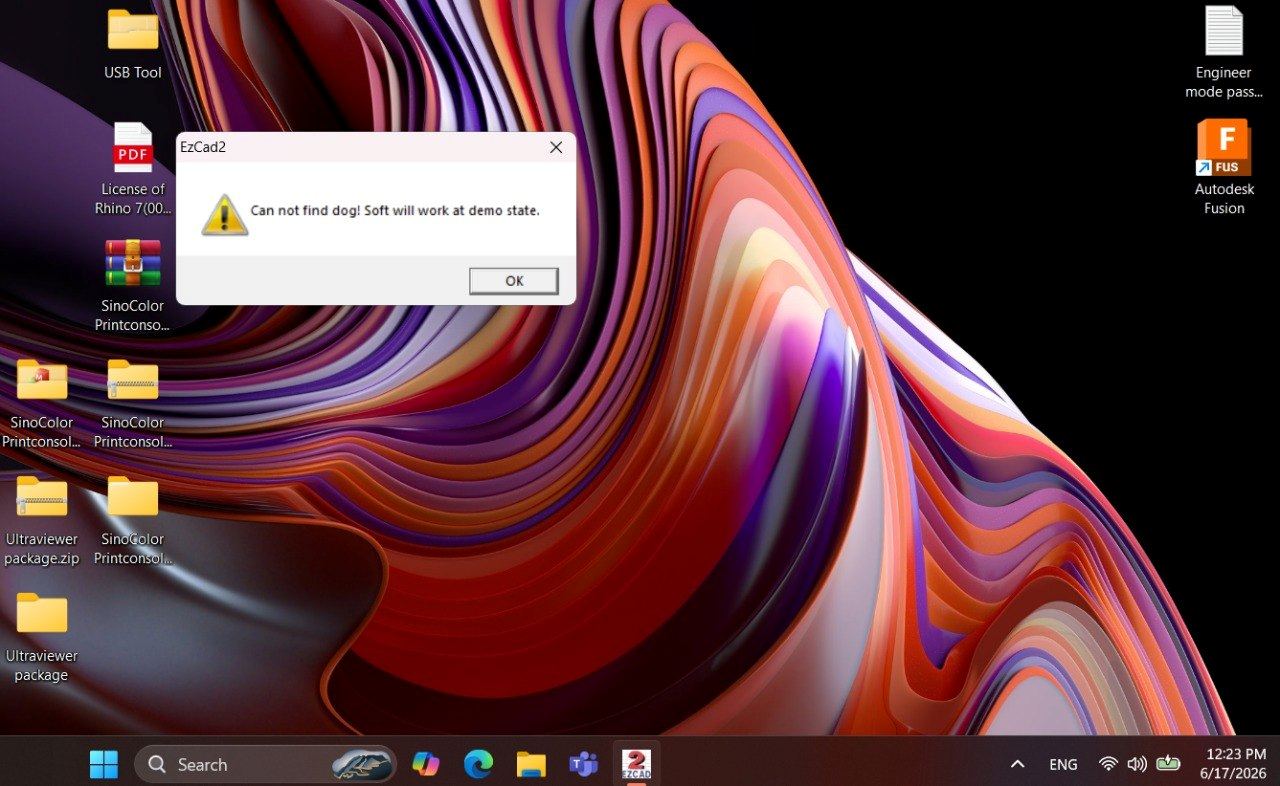Select the Ultraviewer package.zip icon

42,519
